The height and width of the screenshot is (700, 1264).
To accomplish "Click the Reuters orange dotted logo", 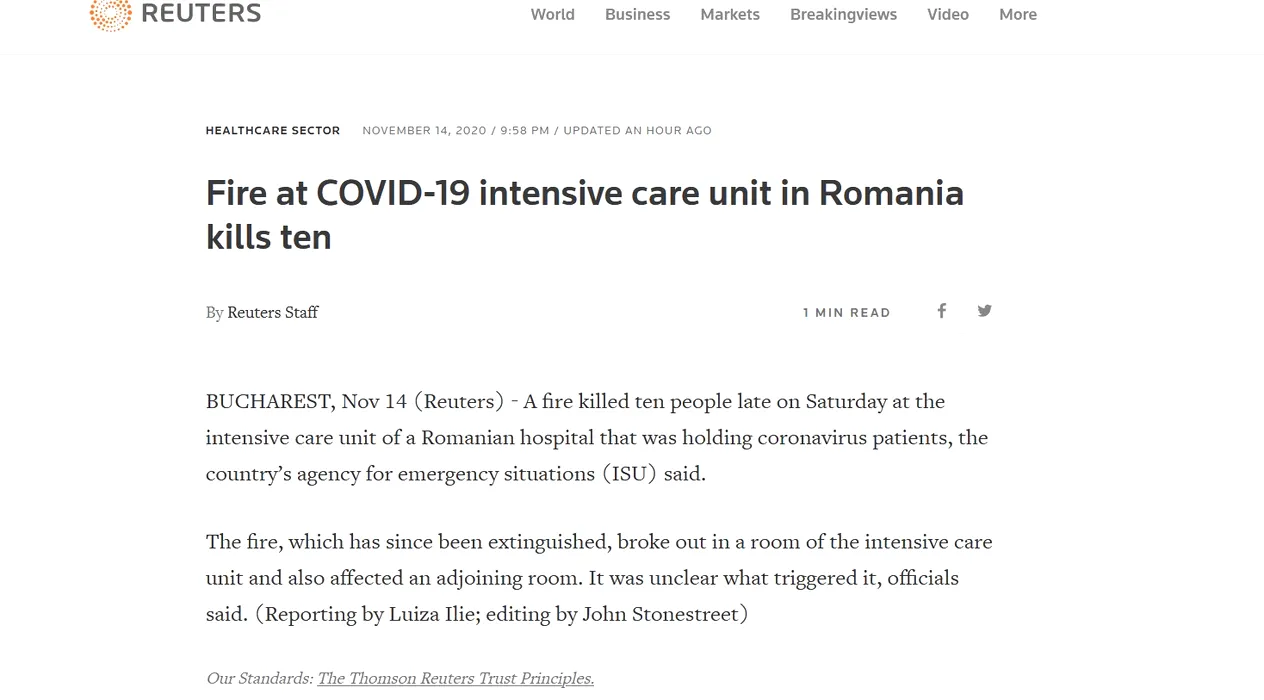I will click(110, 14).
